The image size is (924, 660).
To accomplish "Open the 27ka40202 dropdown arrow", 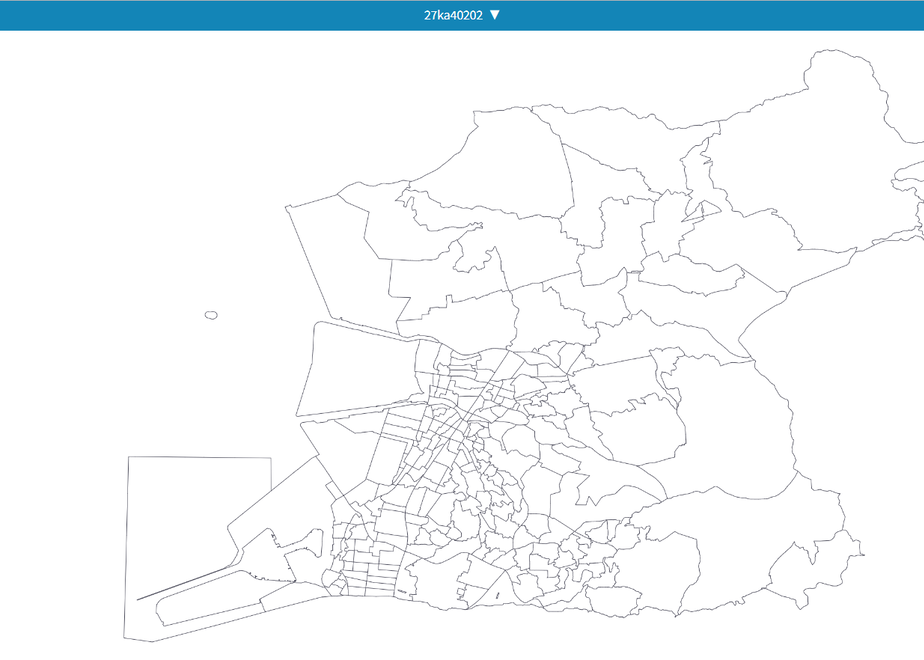I will (x=495, y=15).
